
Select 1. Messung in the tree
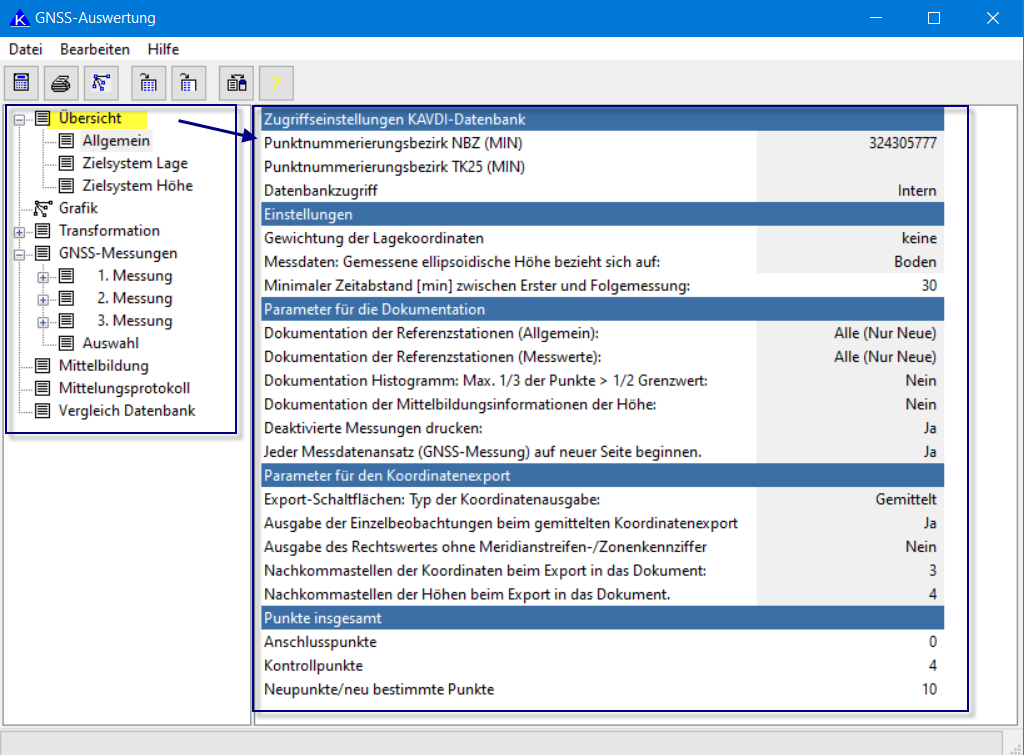(135, 276)
